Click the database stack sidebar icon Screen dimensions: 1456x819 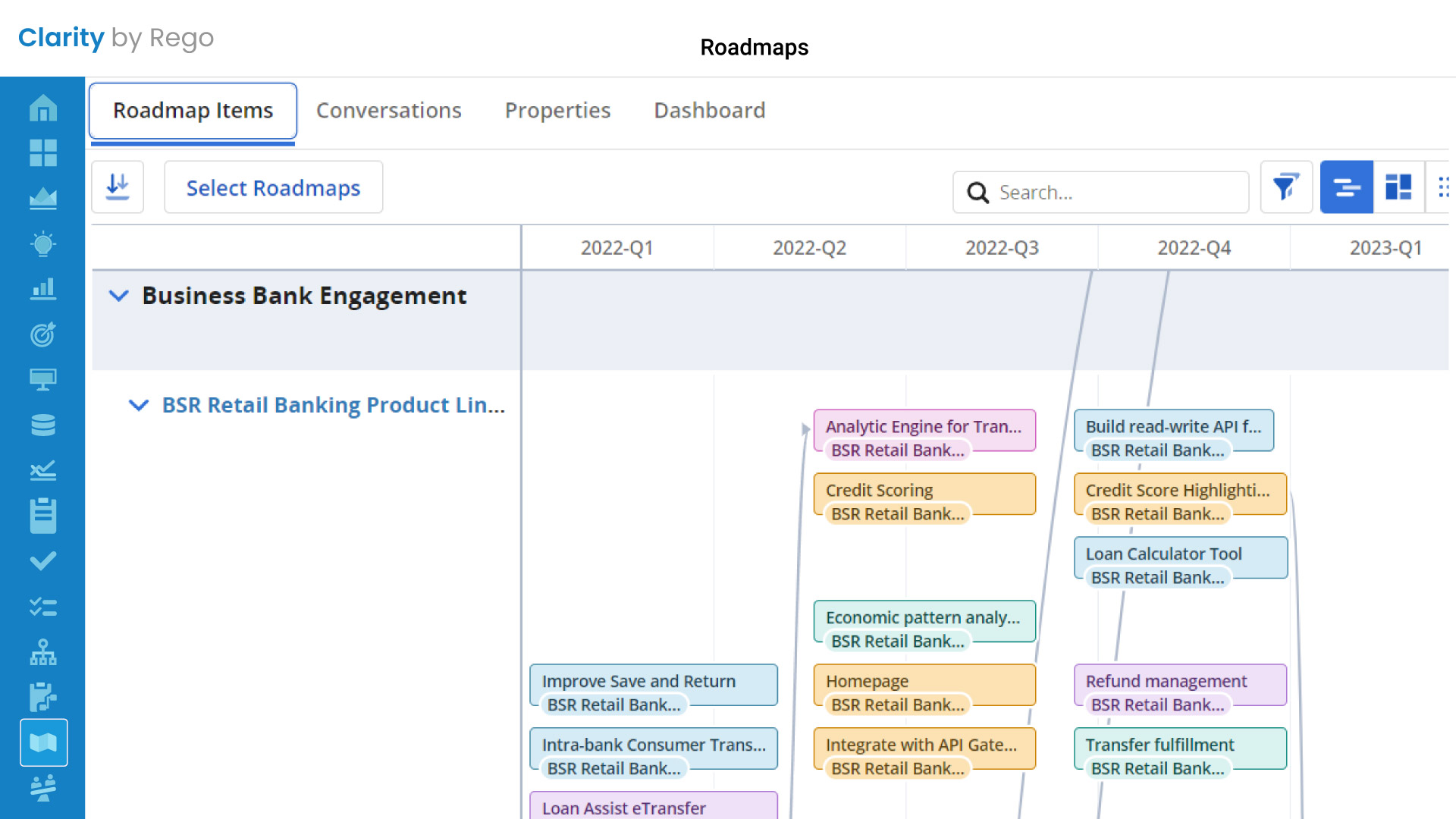pos(42,425)
